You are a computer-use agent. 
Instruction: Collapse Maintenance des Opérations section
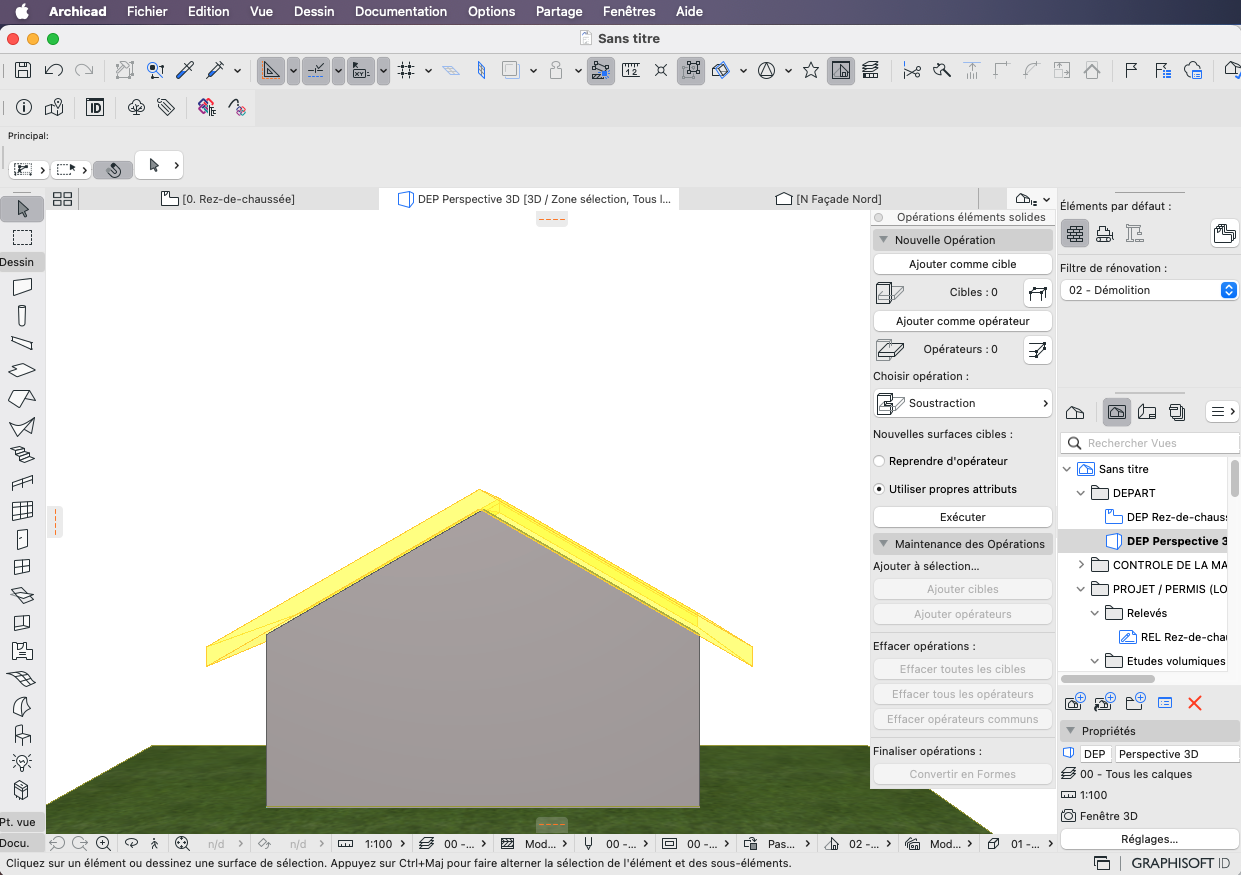pyautogui.click(x=883, y=544)
